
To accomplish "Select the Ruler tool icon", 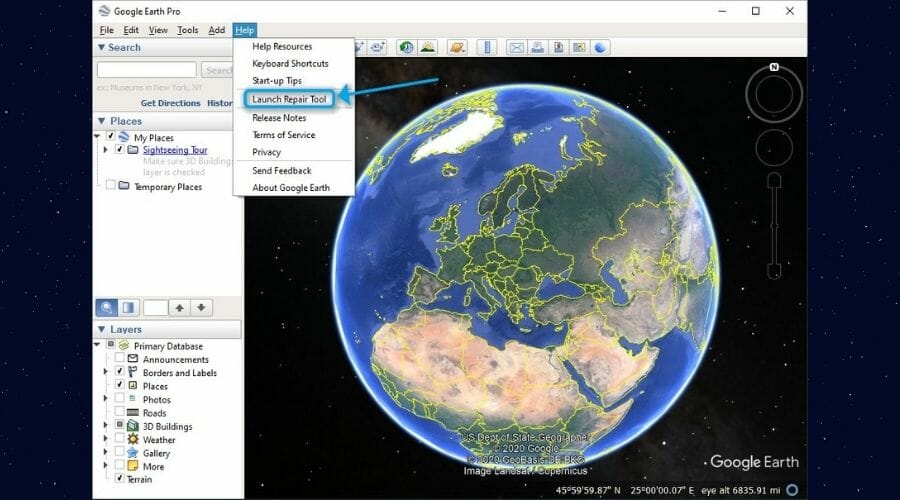I will click(x=487, y=48).
